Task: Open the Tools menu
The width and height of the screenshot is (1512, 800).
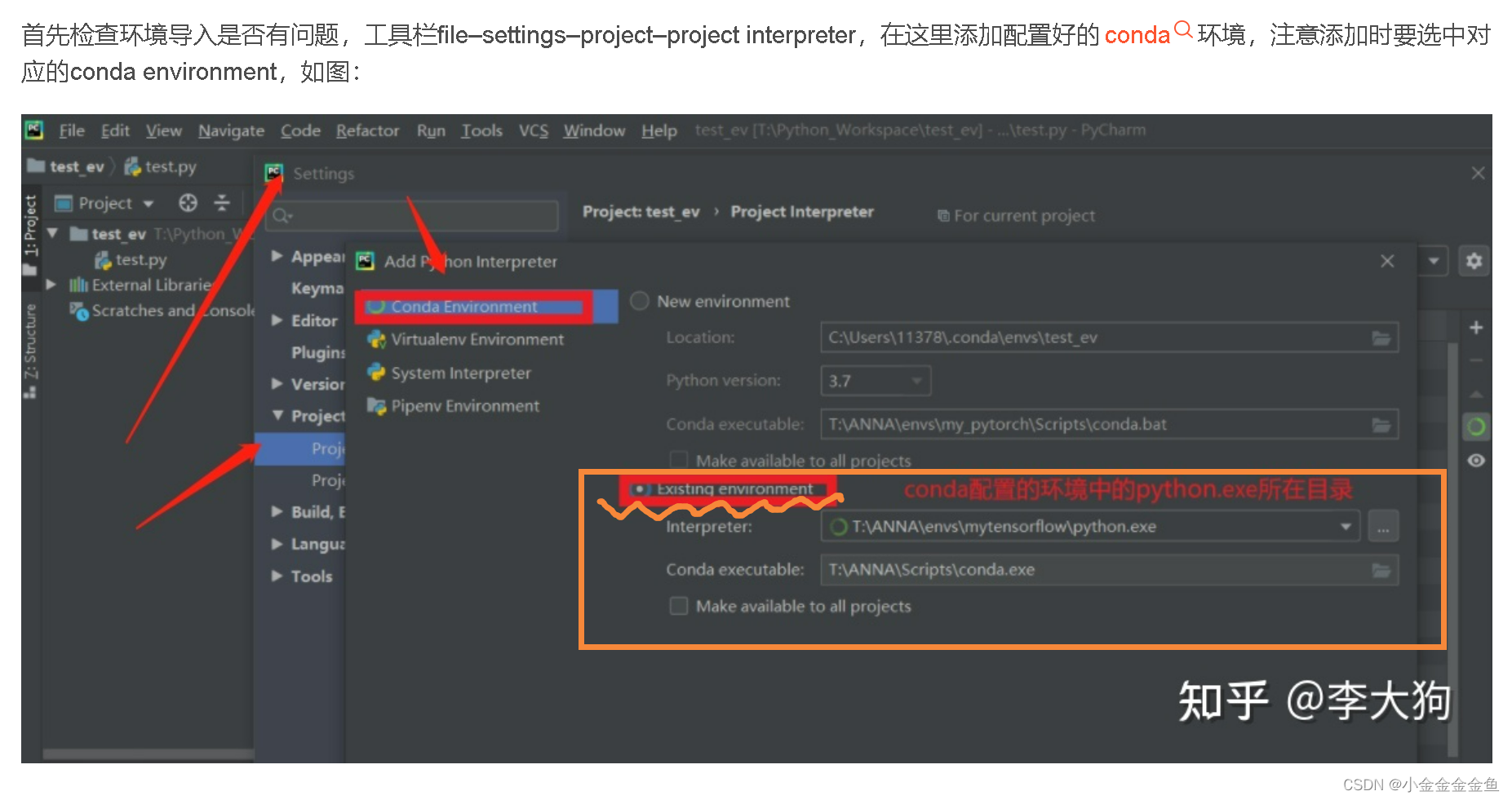Action: (481, 130)
